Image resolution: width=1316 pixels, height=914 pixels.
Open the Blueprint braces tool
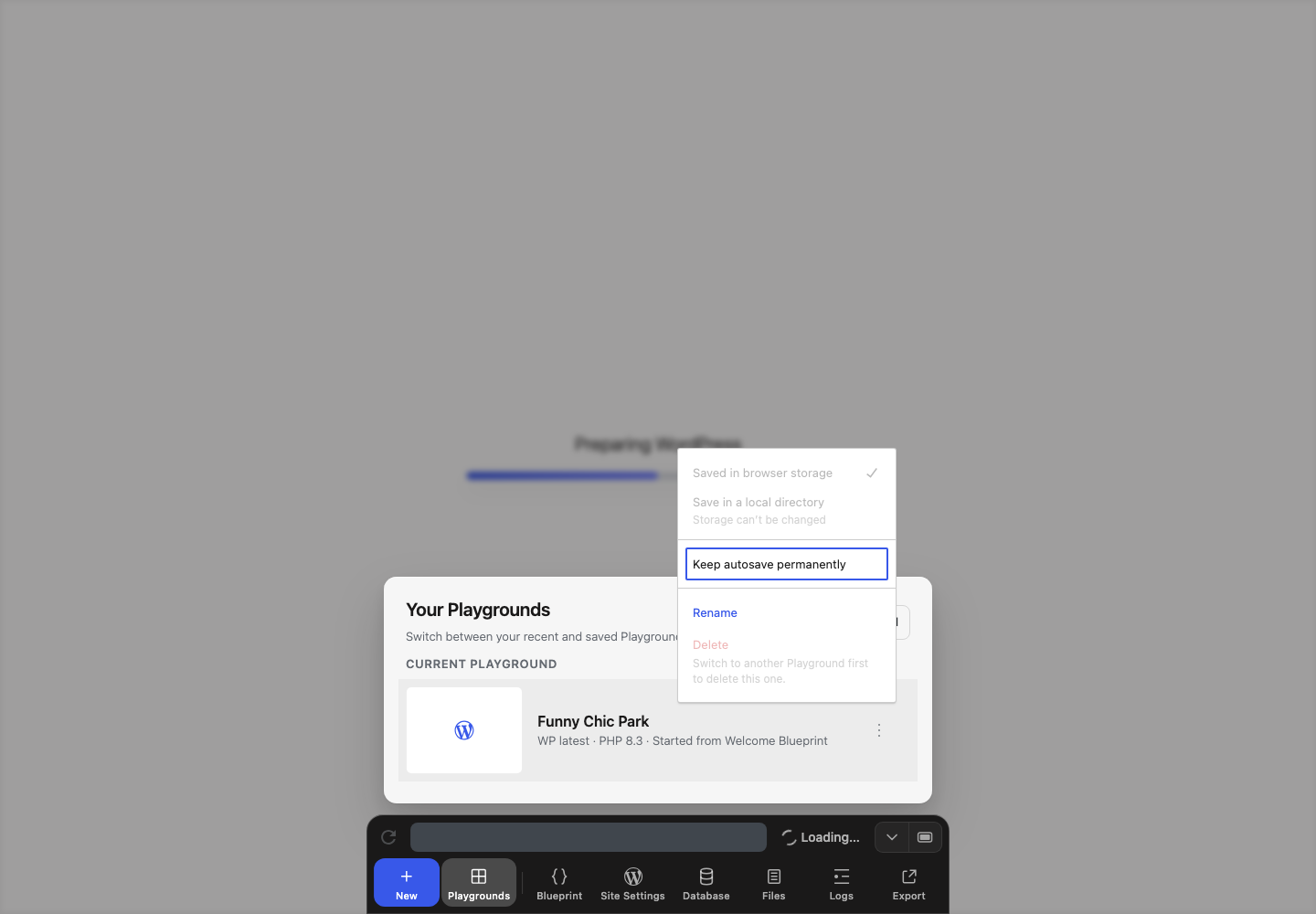tap(559, 883)
